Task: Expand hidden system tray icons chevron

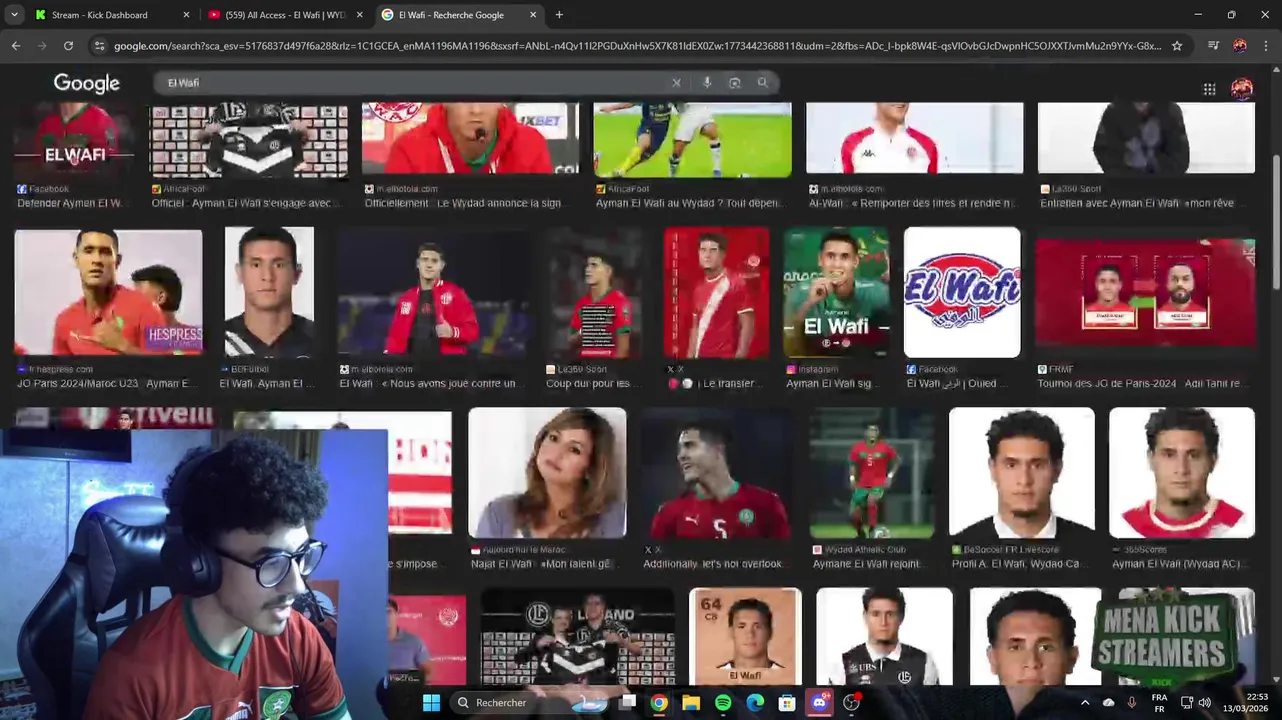Action: point(1085,703)
